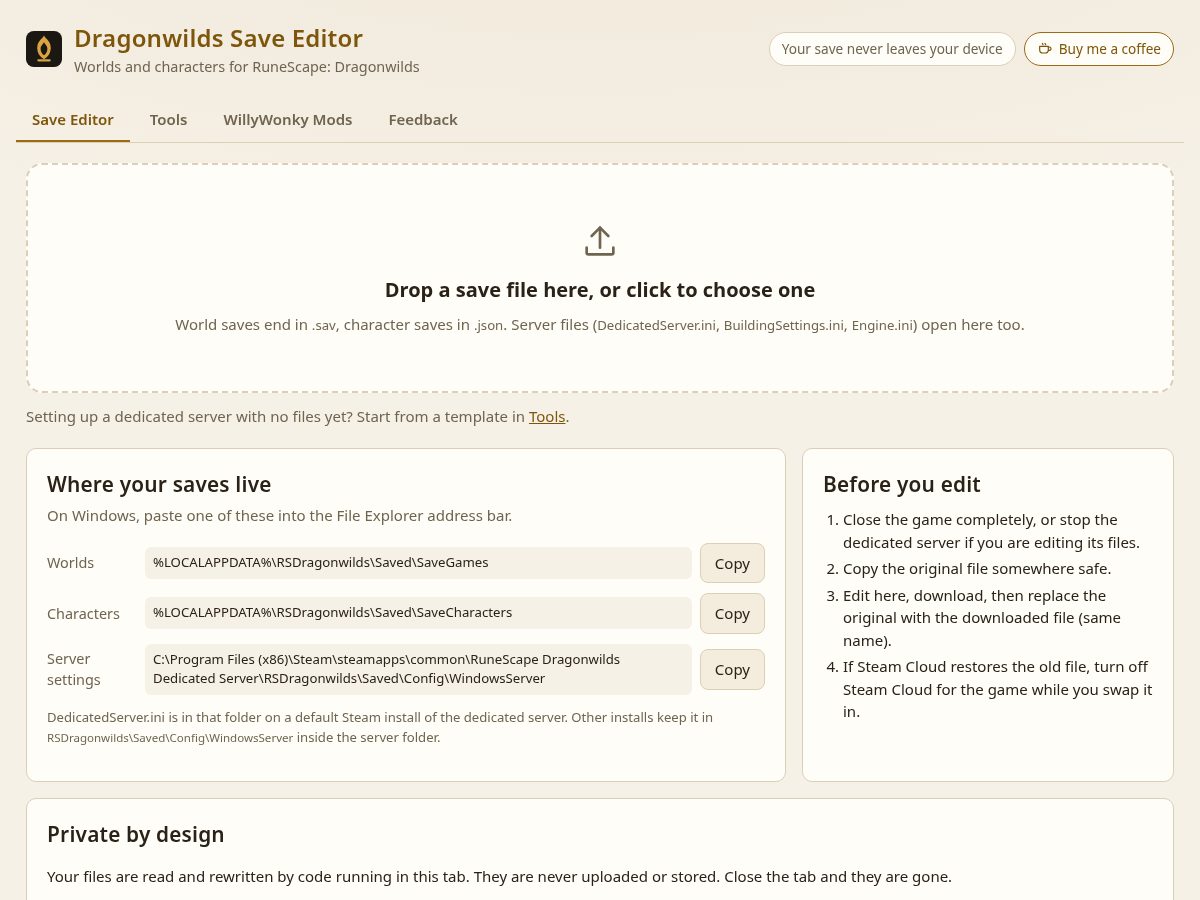The height and width of the screenshot is (900, 1200).
Task: Click the 'Private by design' heading
Action: pyautogui.click(x=136, y=834)
